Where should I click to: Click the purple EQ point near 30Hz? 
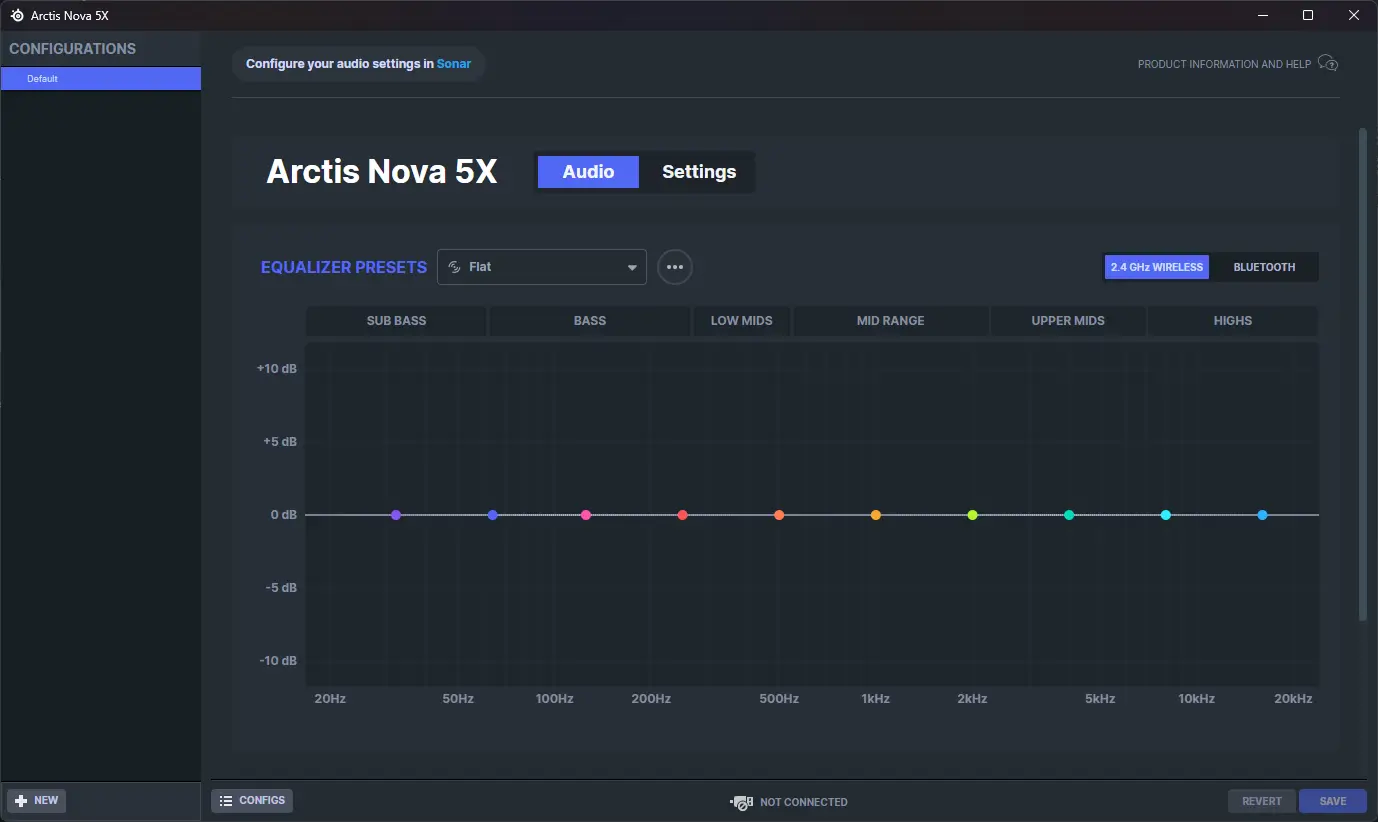396,515
